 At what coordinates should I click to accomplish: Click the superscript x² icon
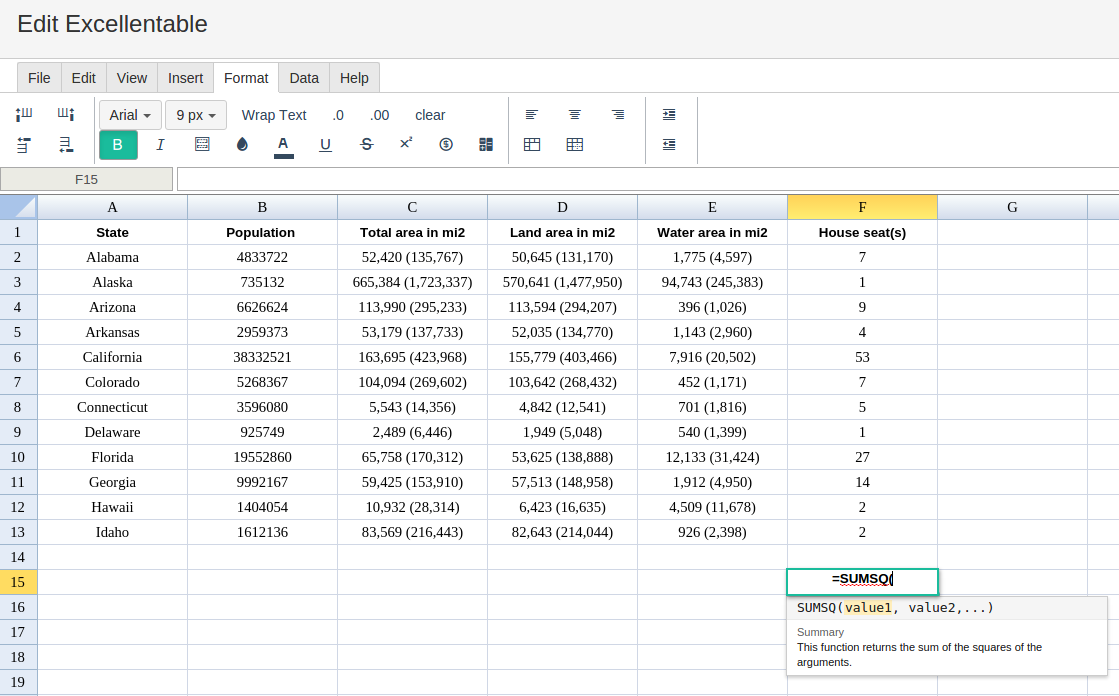[406, 143]
